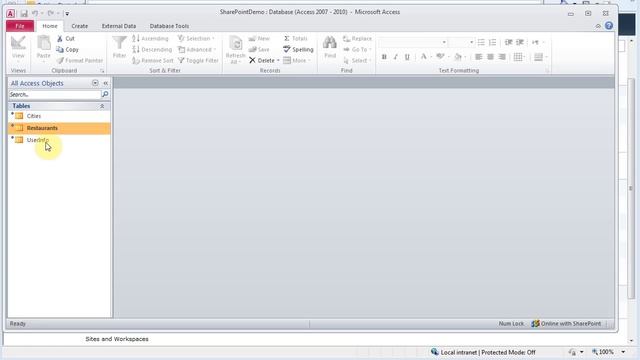This screenshot has height=360, width=640.
Task: Click the search magnifier icon
Action: pos(105,94)
